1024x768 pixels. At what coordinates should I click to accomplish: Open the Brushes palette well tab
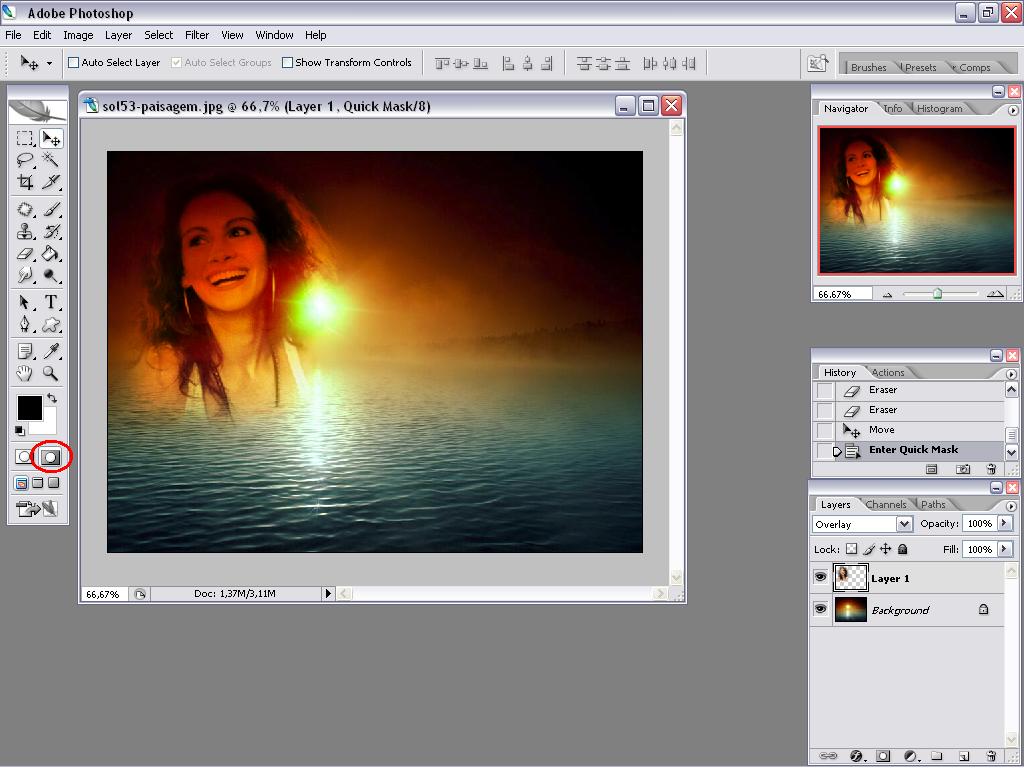(868, 67)
